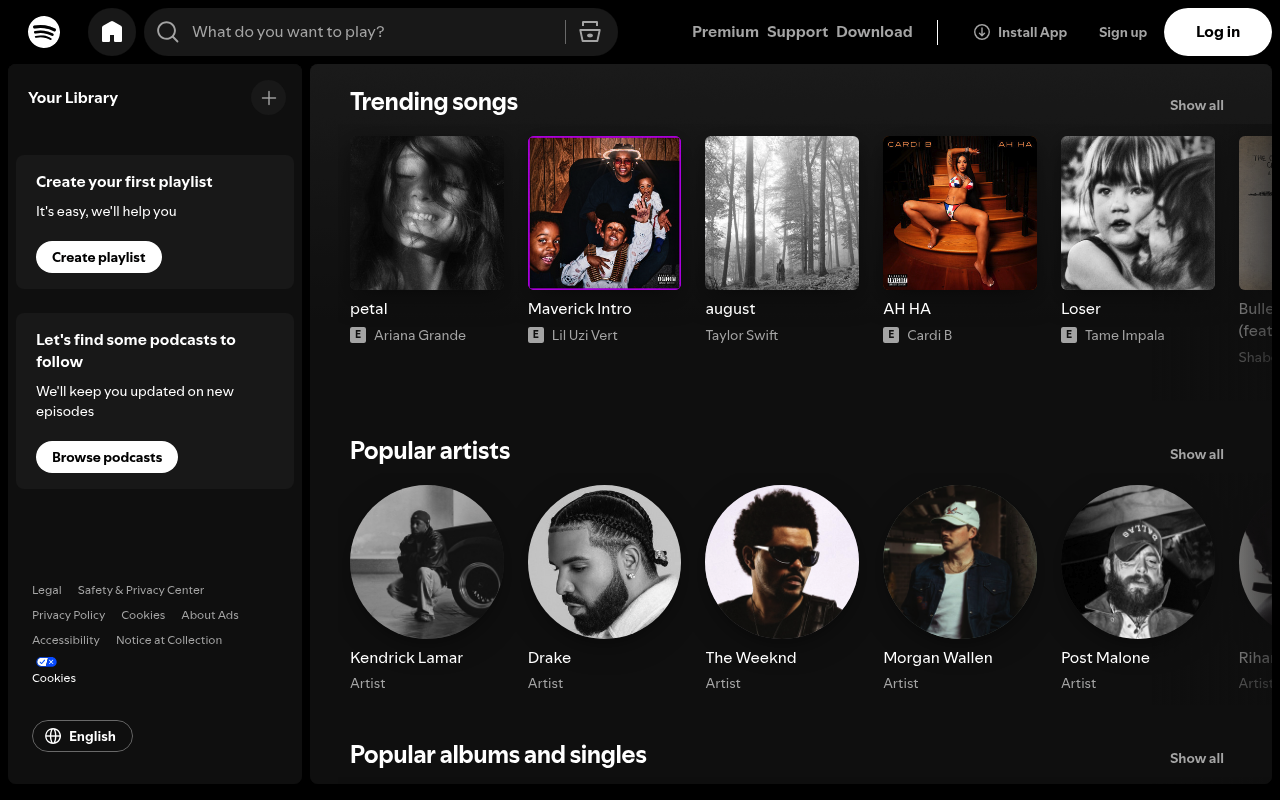Screen dimensions: 1280x800
Task: Open Morgan Wallen artist picture
Action: 960,562
